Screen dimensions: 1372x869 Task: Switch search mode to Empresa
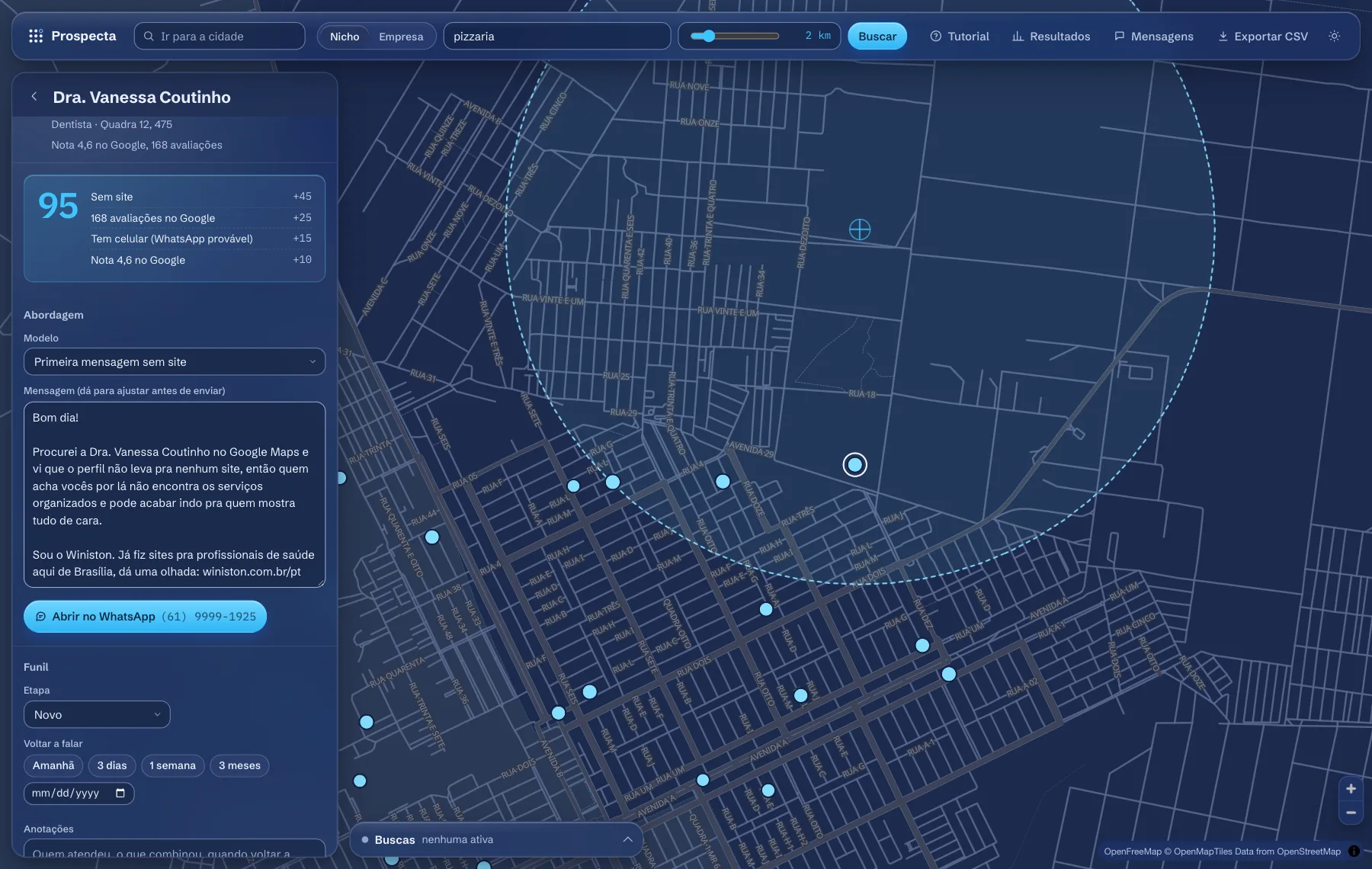pos(401,36)
